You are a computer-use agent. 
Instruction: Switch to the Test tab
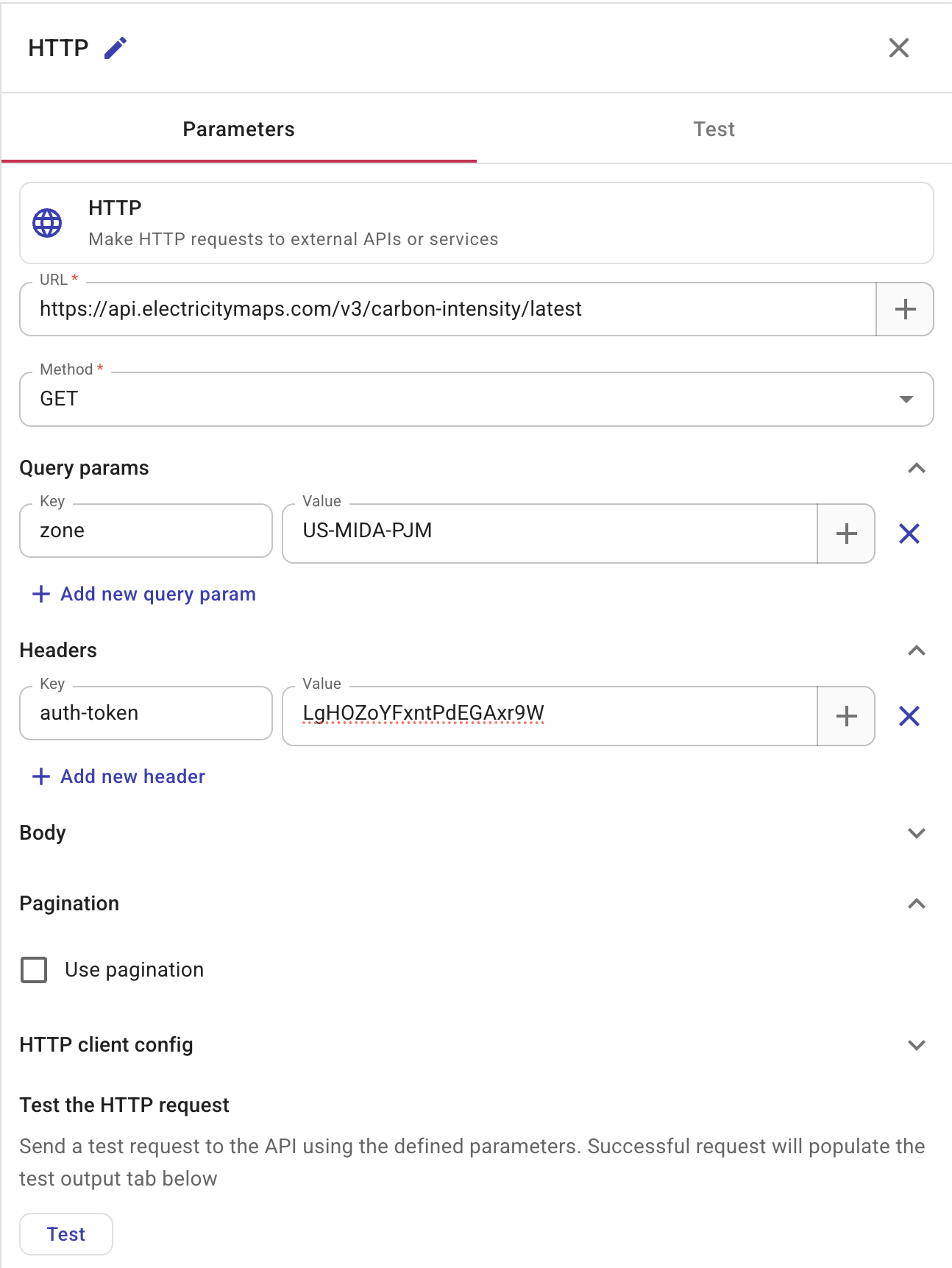click(713, 129)
